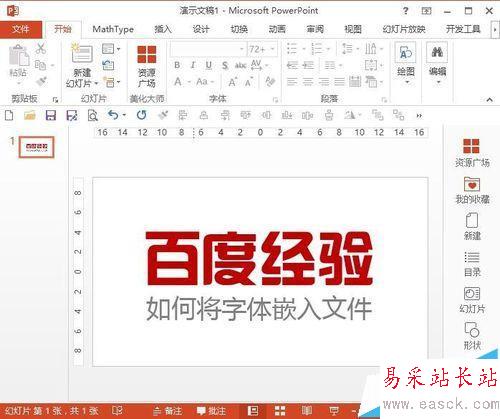The image size is (500, 419).
Task: Open the 绘图 Drawing dropdown
Action: tap(405, 63)
